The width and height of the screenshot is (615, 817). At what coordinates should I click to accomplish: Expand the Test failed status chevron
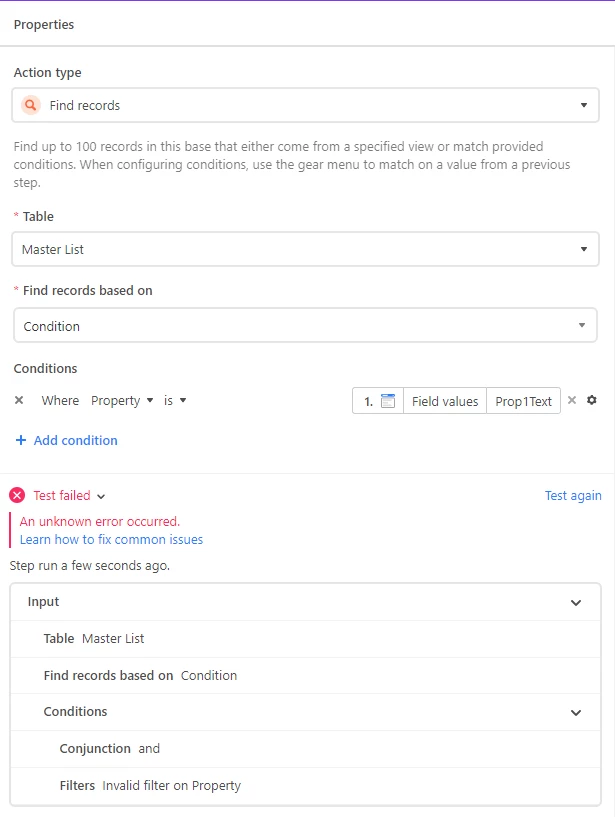(101, 496)
